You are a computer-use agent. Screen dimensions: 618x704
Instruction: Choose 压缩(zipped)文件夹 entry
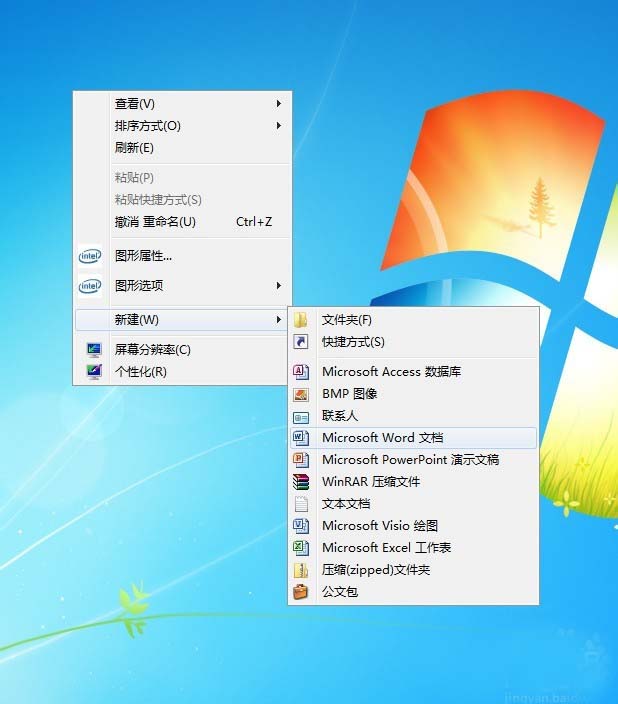pyautogui.click(x=375, y=570)
